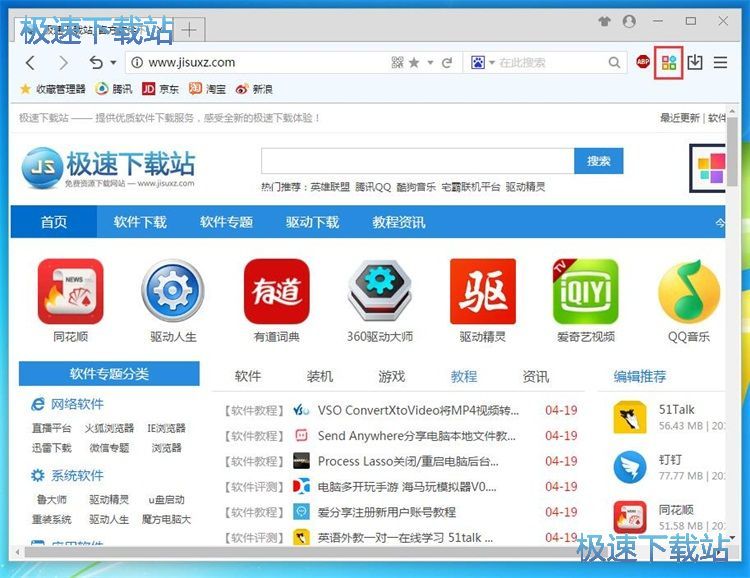Open the hamburger main menu

click(x=720, y=63)
